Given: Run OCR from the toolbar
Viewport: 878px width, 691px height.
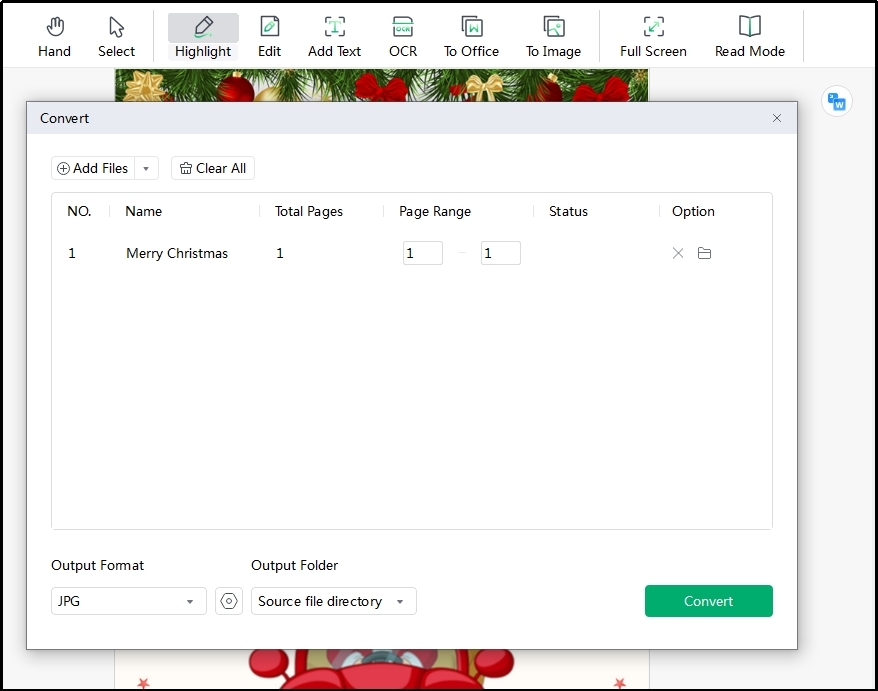Looking at the screenshot, I should 403,37.
